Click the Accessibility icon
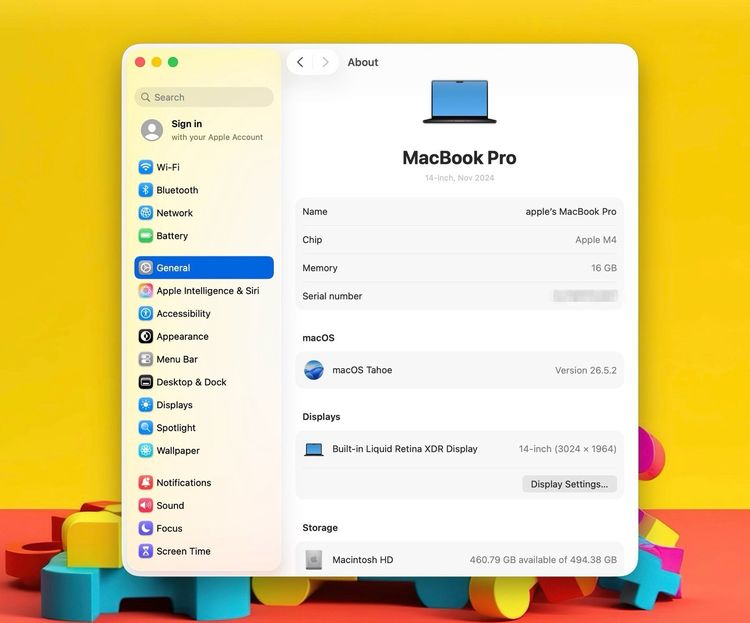This screenshot has width=750, height=623. 145,313
